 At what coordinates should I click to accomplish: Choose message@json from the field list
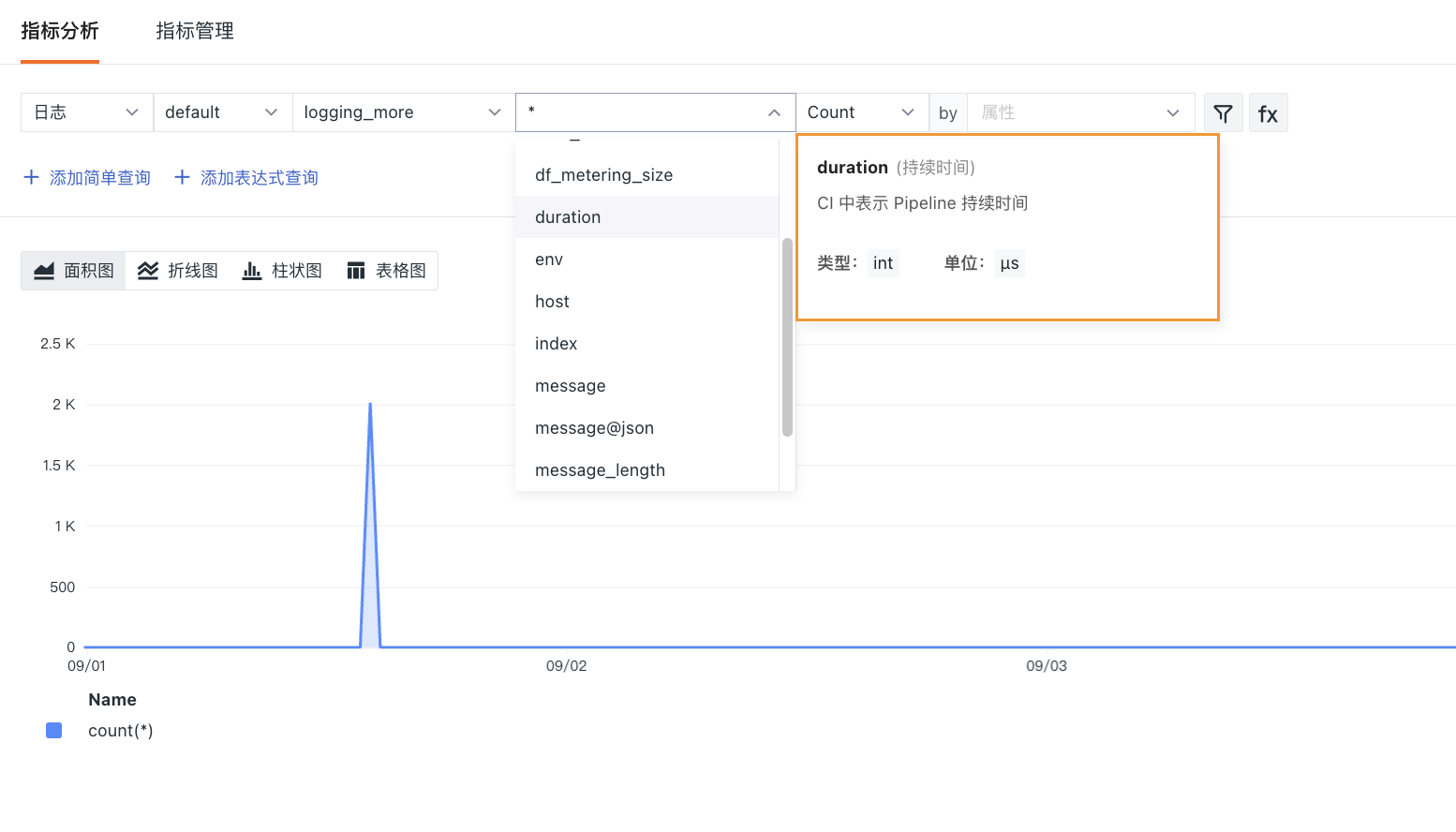point(646,428)
